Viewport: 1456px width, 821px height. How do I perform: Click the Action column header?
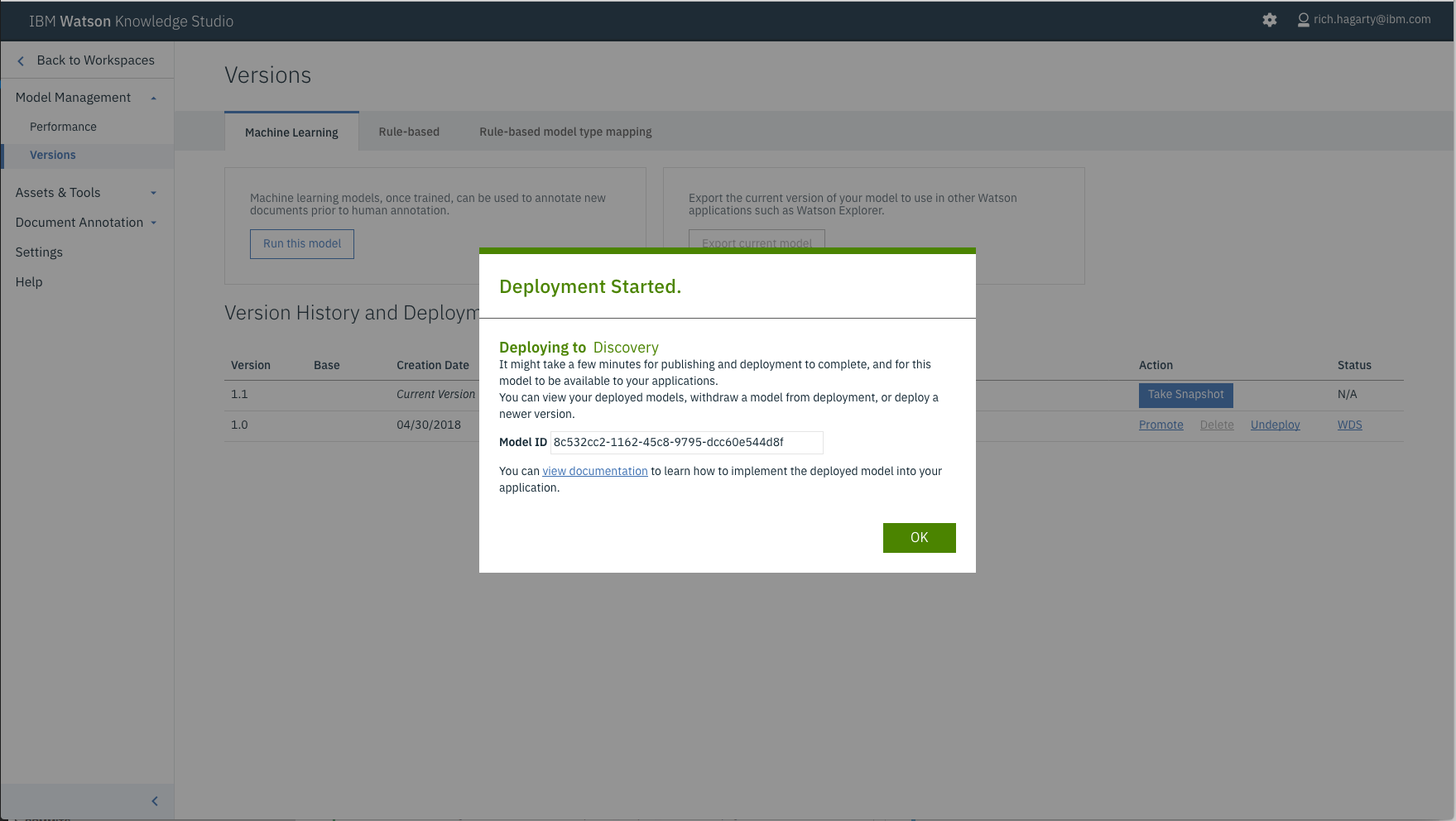[1156, 365]
